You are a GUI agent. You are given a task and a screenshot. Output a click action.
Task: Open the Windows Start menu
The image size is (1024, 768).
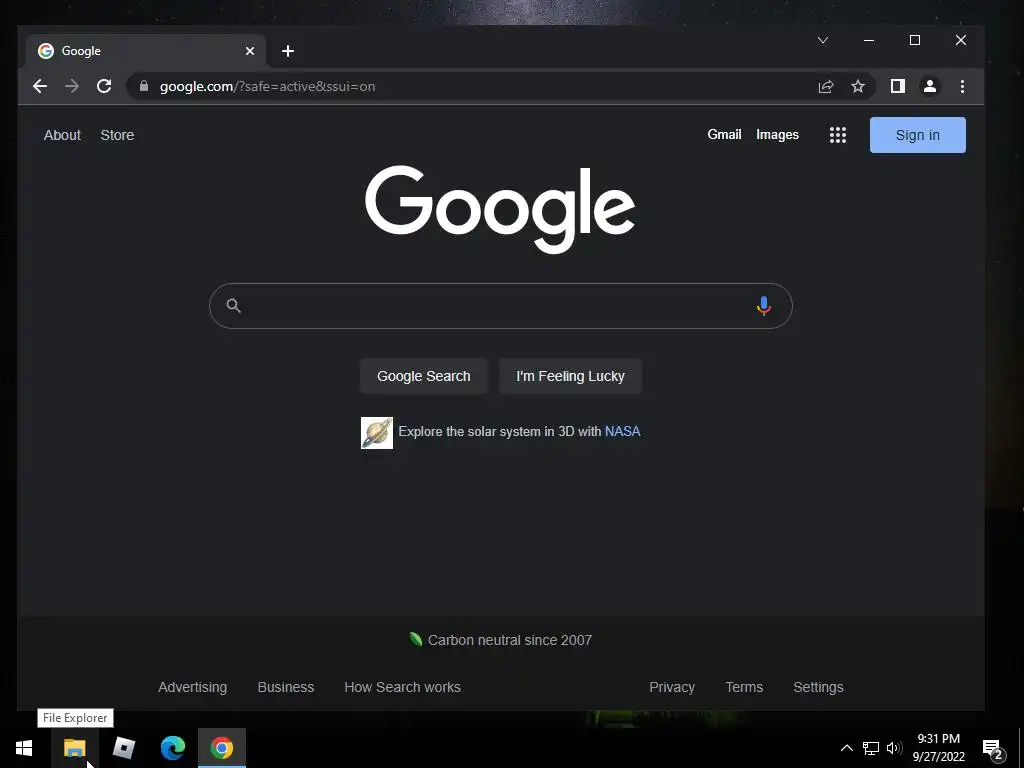click(x=24, y=748)
